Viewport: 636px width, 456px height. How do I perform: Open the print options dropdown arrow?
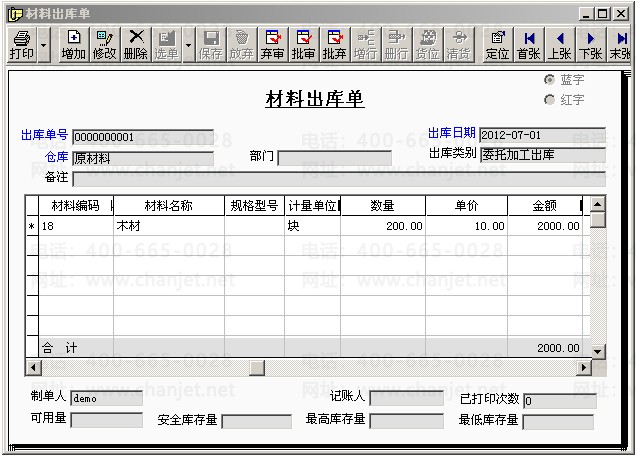[x=44, y=45]
